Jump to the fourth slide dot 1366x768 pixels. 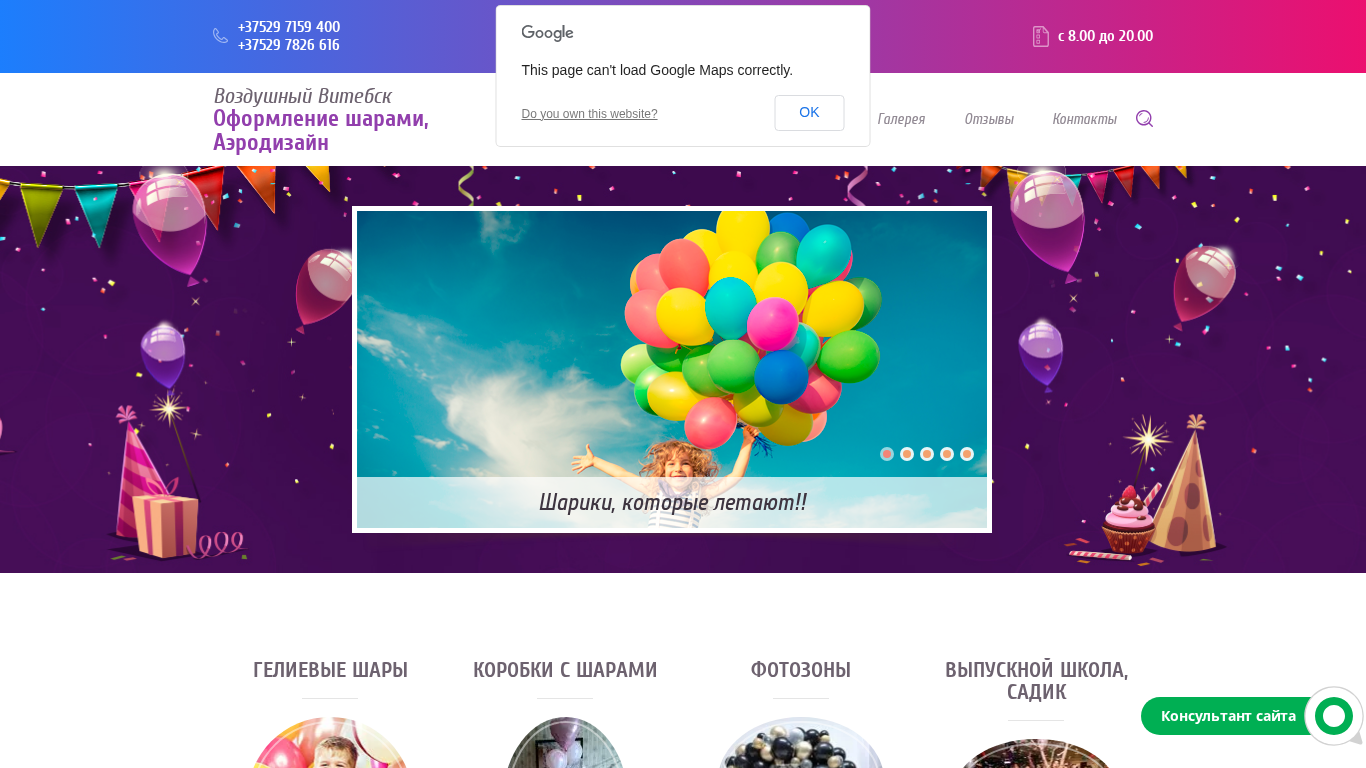947,454
